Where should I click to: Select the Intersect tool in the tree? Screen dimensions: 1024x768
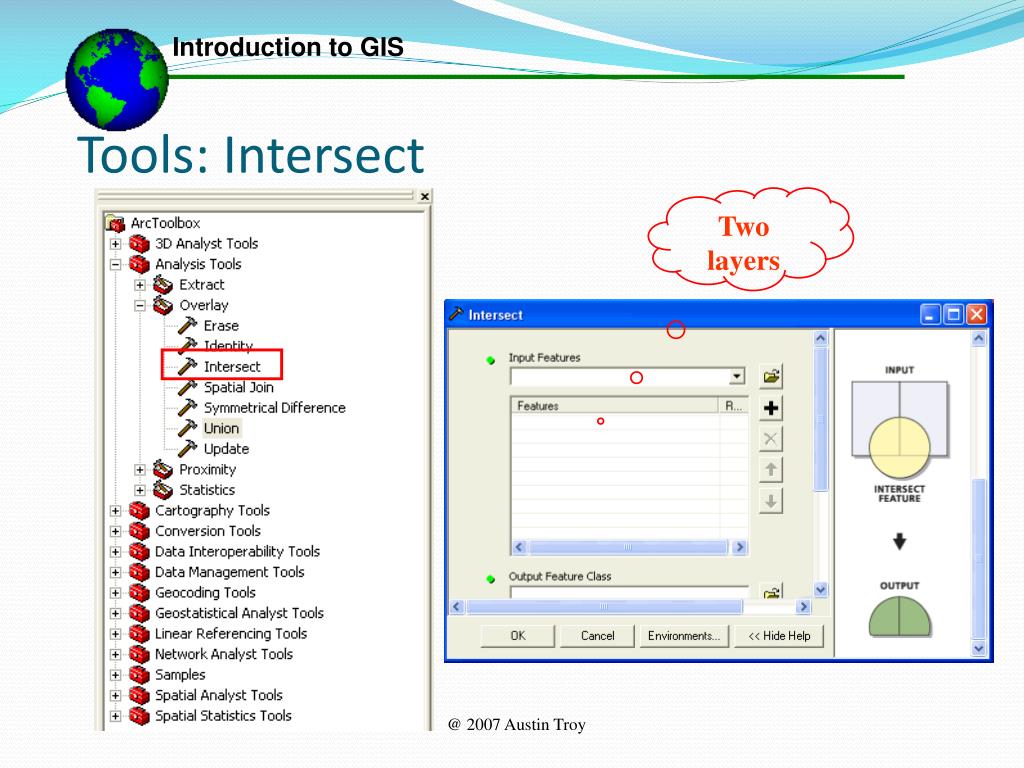pyautogui.click(x=232, y=367)
